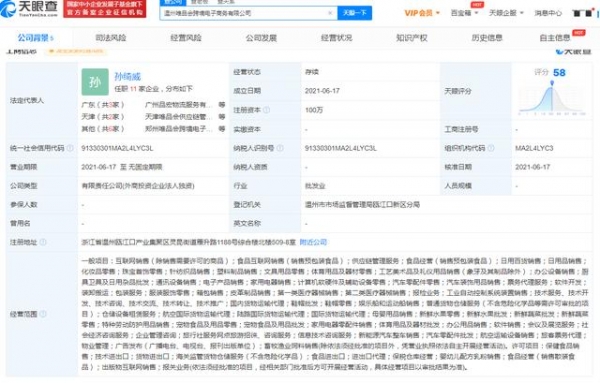Image resolution: width=600 pixels, height=383 pixels.
Task: Click the info icon next to 组织机构代码
Action: 491,148
